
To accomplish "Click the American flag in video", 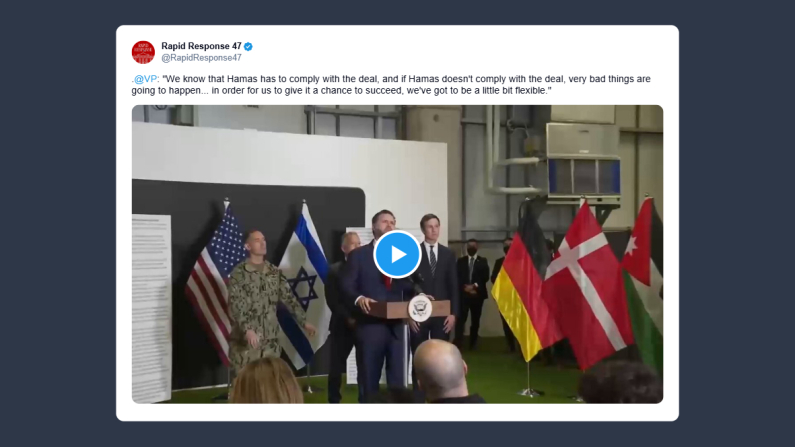I will coord(214,281).
